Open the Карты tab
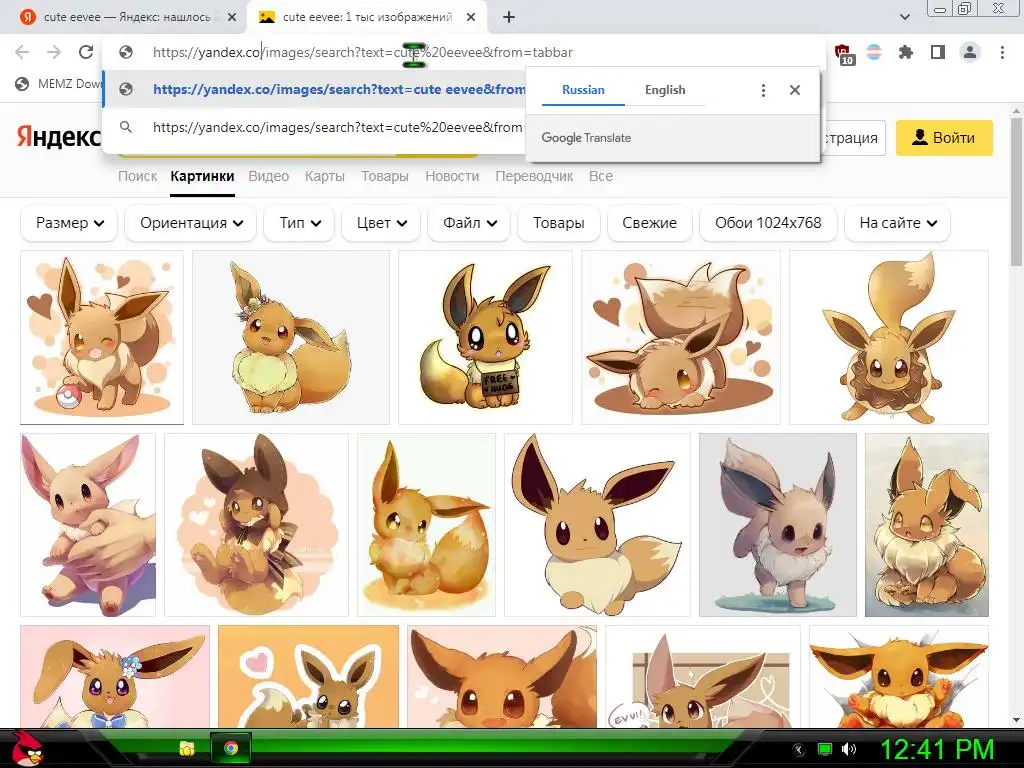This screenshot has height=768, width=1024. tap(325, 176)
